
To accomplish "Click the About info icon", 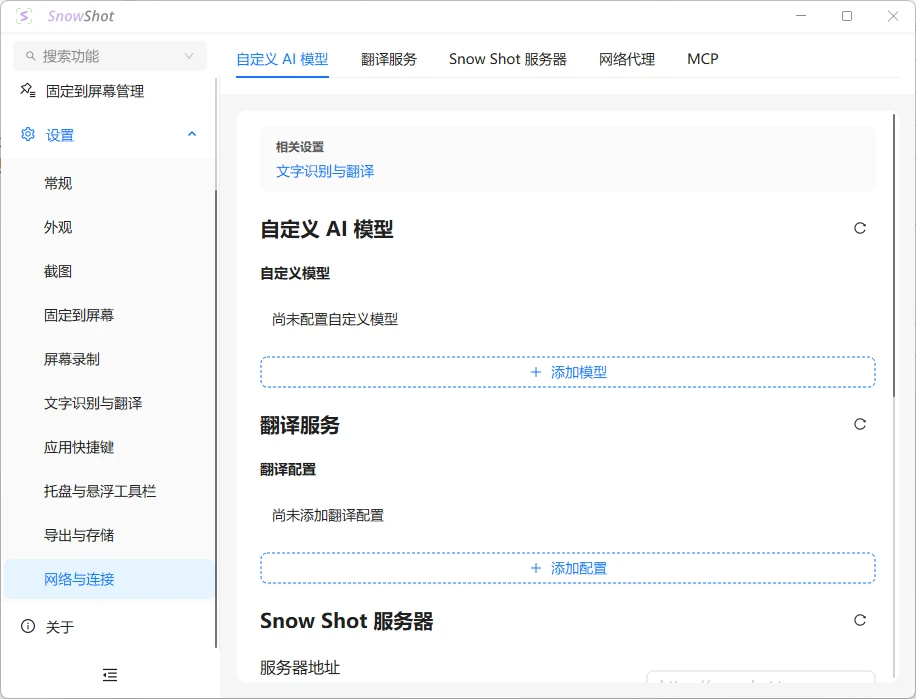I will [27, 626].
